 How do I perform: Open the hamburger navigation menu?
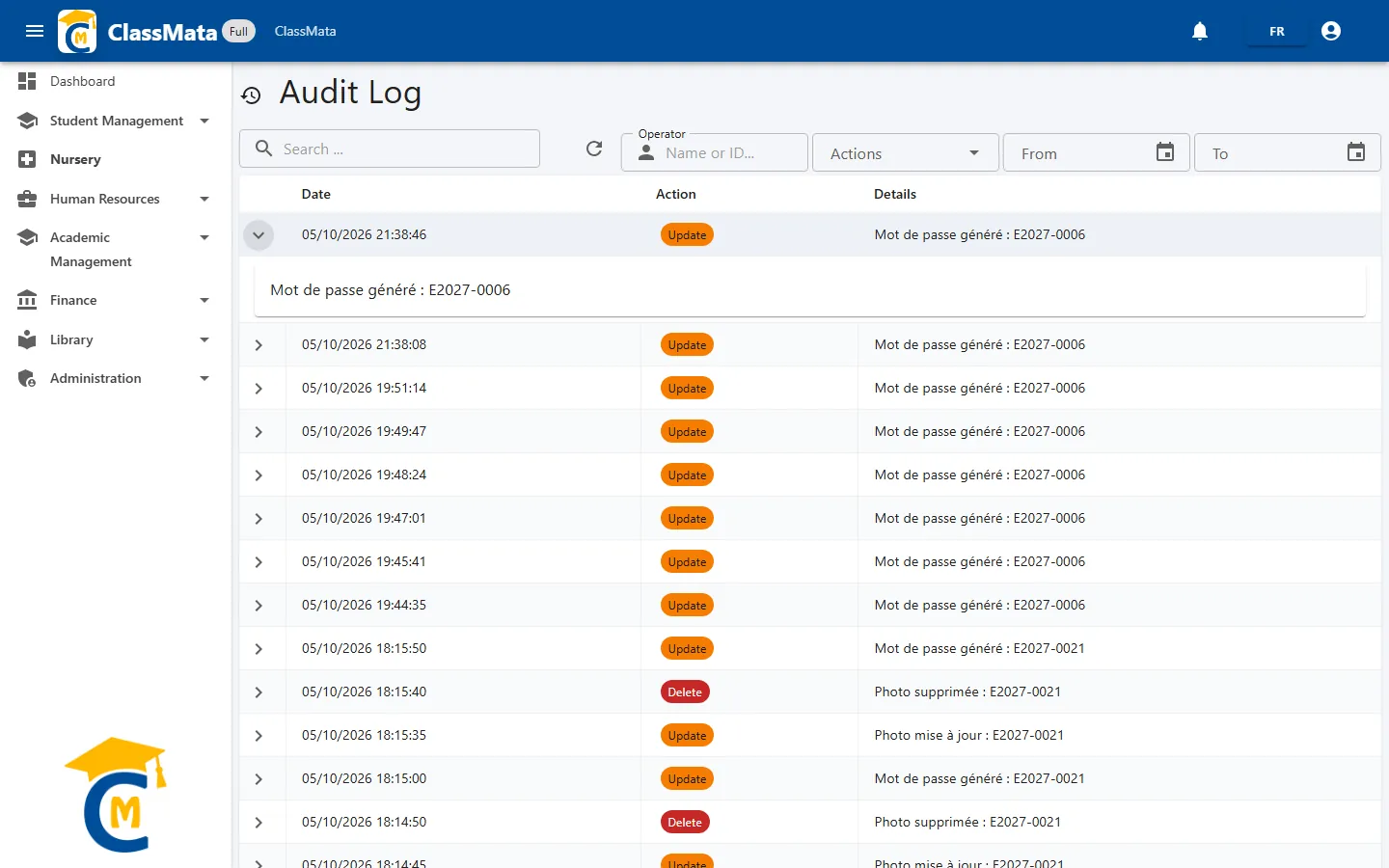pyautogui.click(x=35, y=31)
